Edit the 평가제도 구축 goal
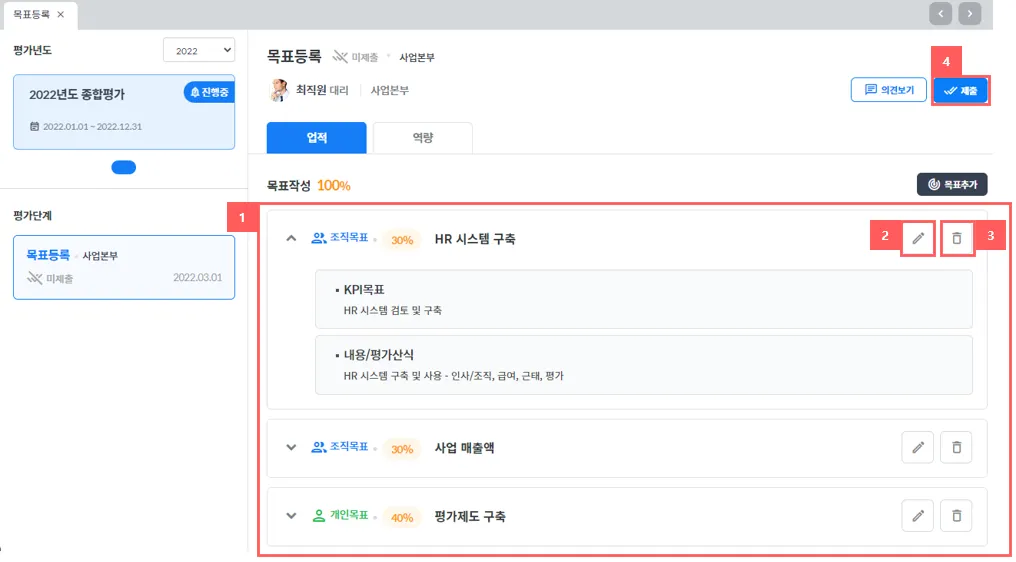This screenshot has height=562, width=1016. [917, 516]
